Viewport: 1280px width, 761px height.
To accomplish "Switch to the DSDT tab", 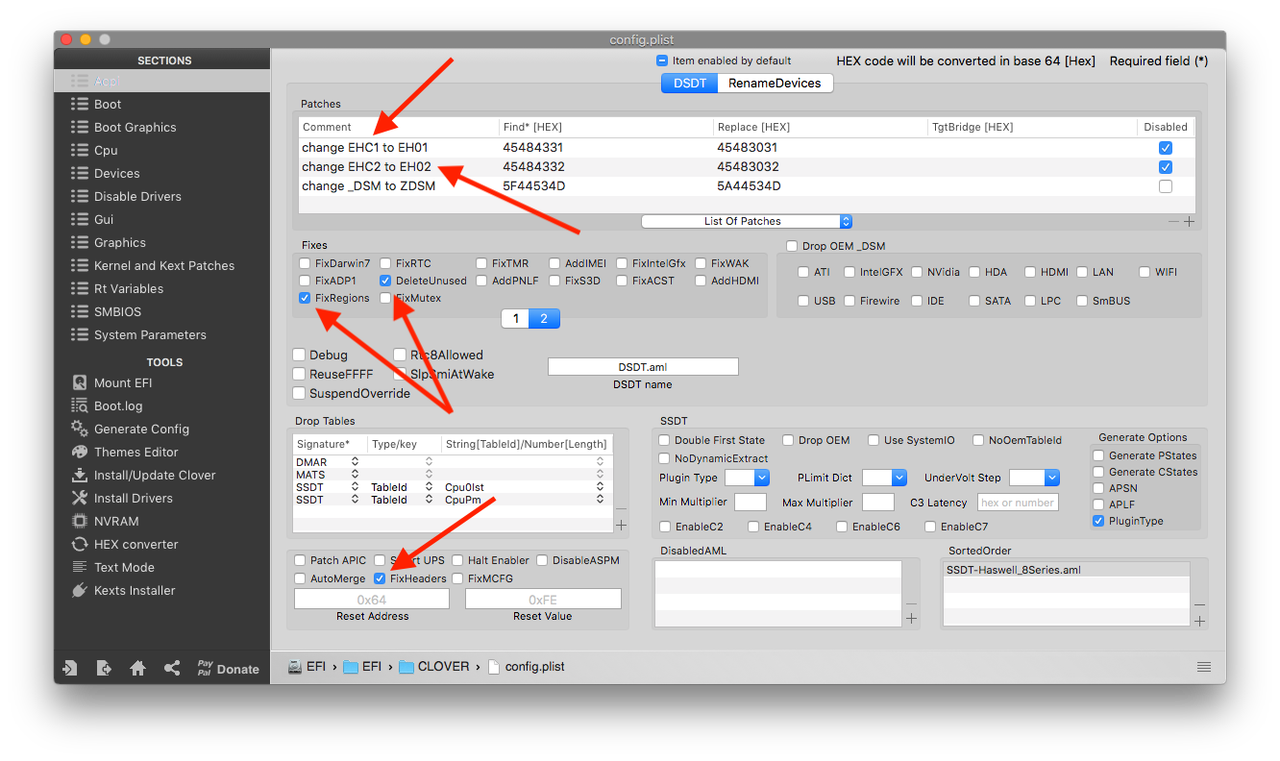I will pyautogui.click(x=690, y=83).
